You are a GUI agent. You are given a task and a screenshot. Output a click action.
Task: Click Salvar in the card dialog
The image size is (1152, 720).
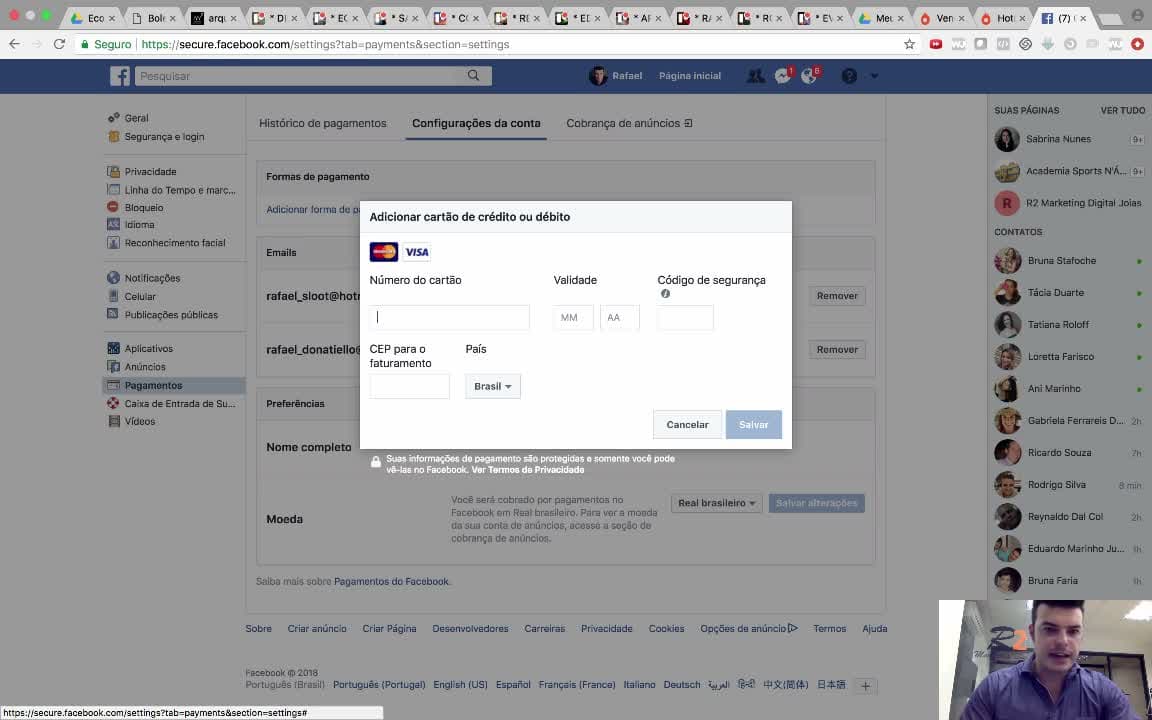tap(754, 425)
